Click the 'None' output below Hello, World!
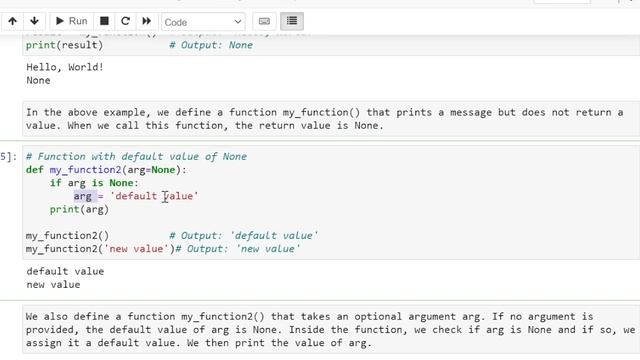This screenshot has width=640, height=360. click(x=38, y=80)
